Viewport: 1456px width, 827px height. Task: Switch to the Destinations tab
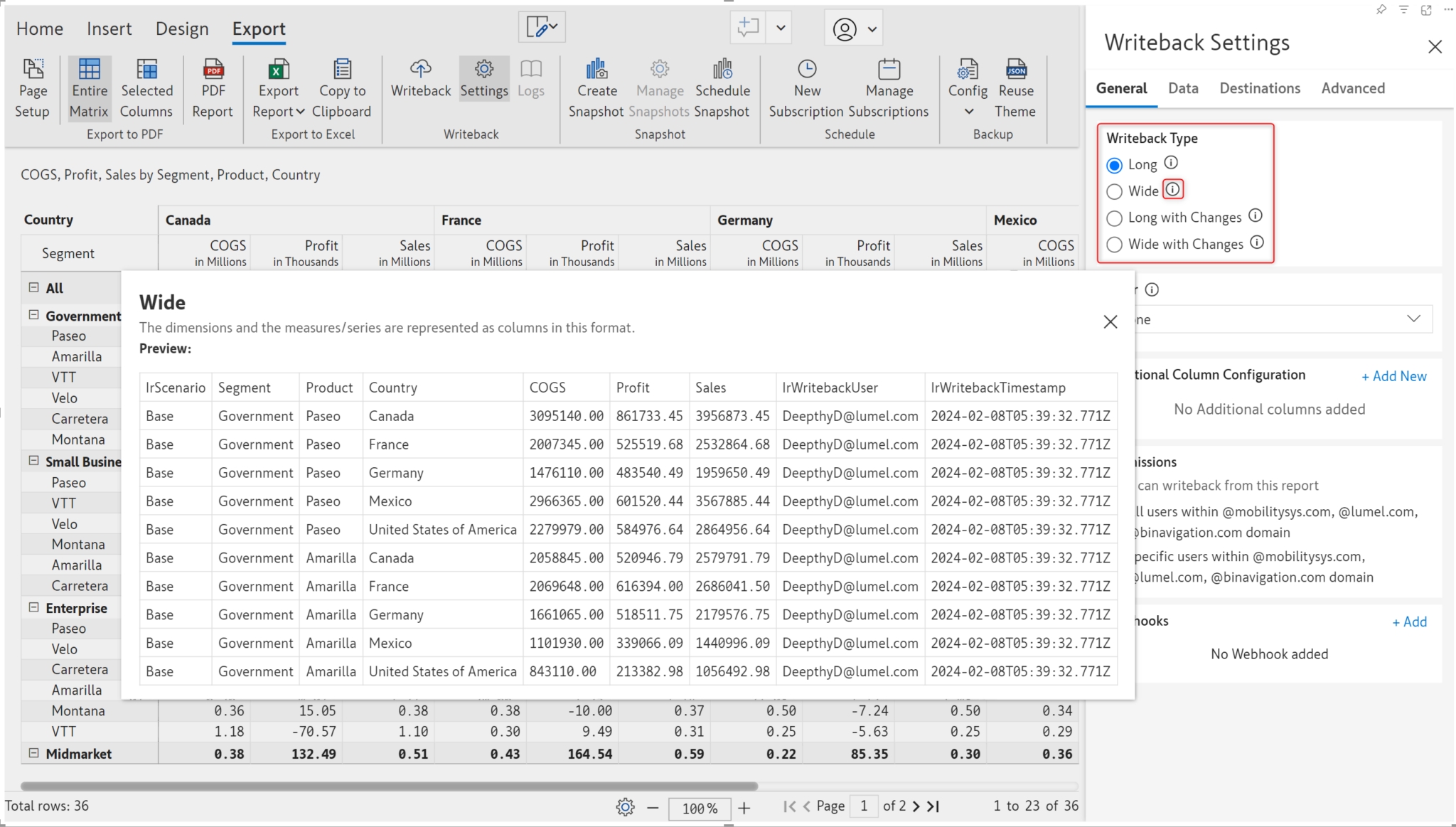tap(1260, 88)
